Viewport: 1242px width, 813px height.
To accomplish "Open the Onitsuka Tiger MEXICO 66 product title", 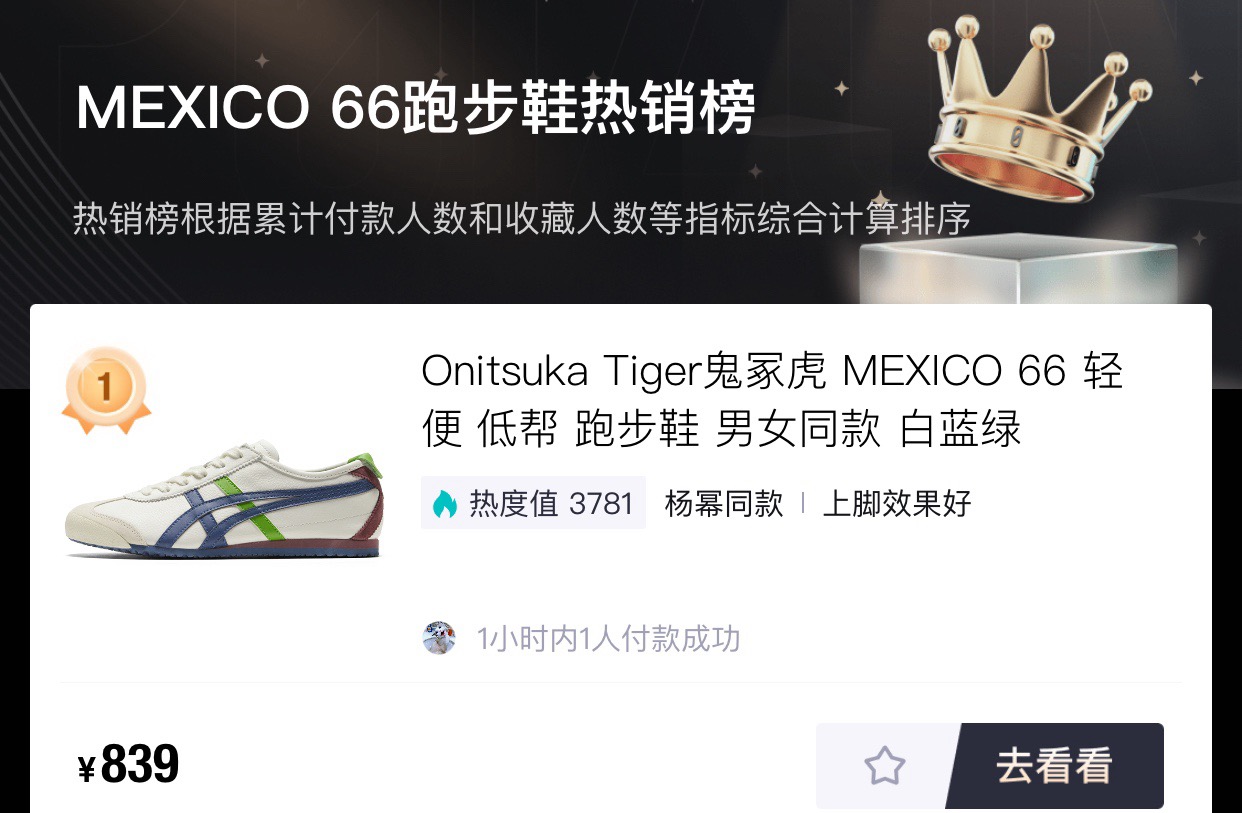I will tap(772, 401).
